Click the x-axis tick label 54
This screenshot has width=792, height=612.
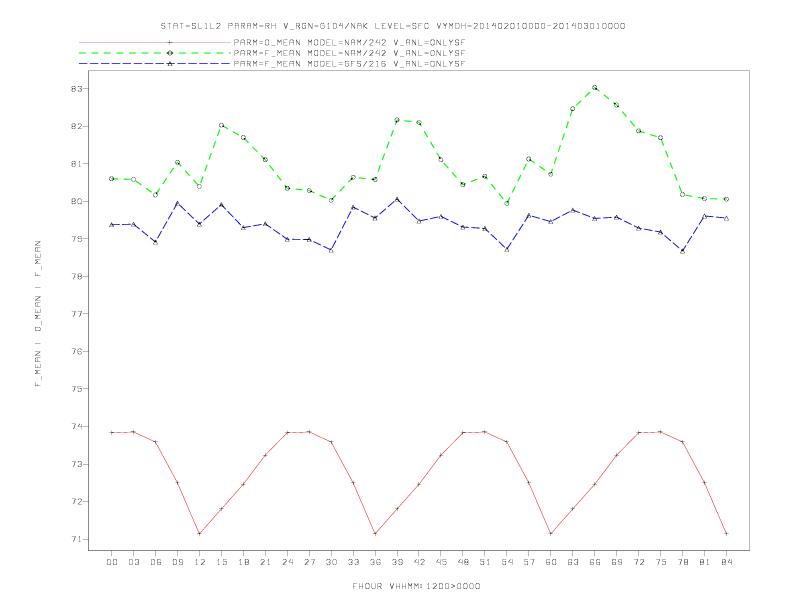pyautogui.click(x=507, y=562)
